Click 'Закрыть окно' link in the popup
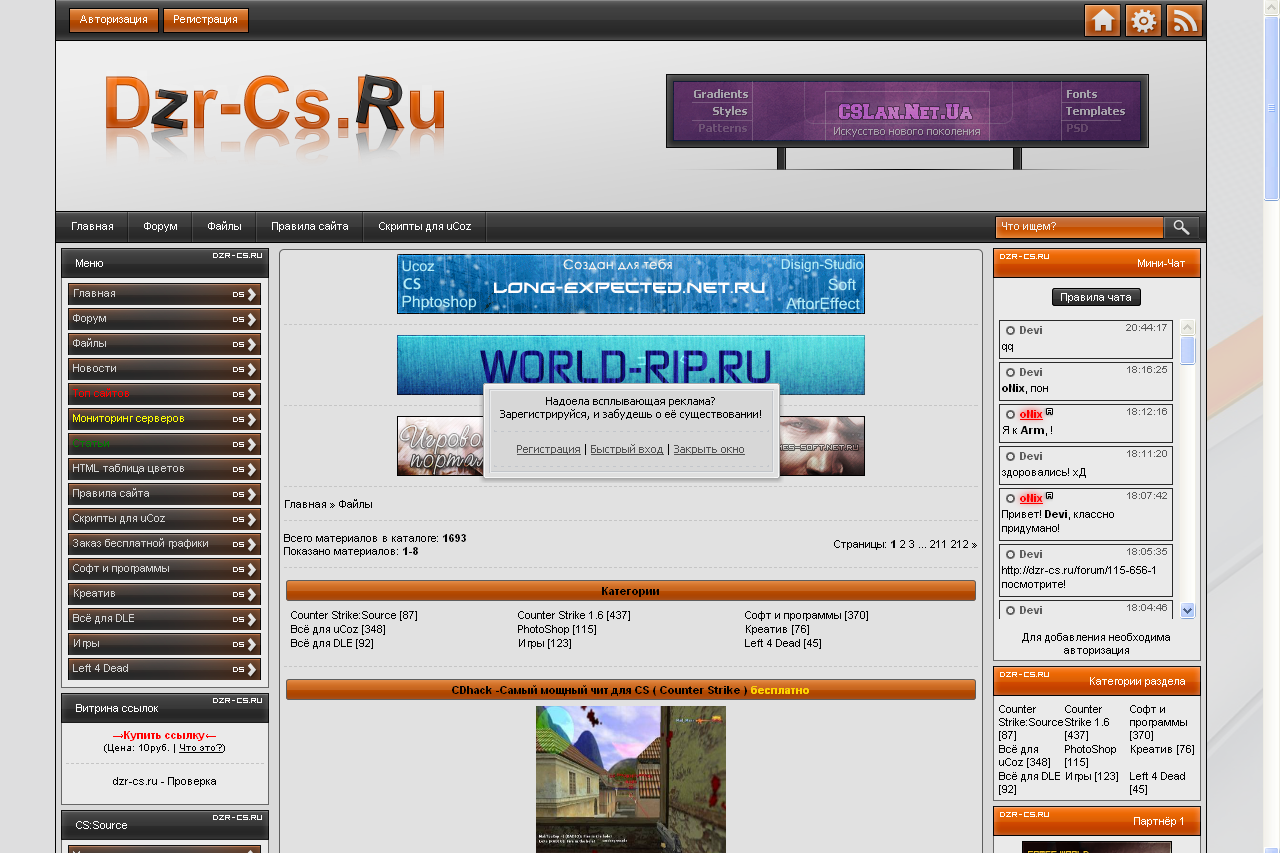Viewport: 1280px width, 853px height. (708, 450)
